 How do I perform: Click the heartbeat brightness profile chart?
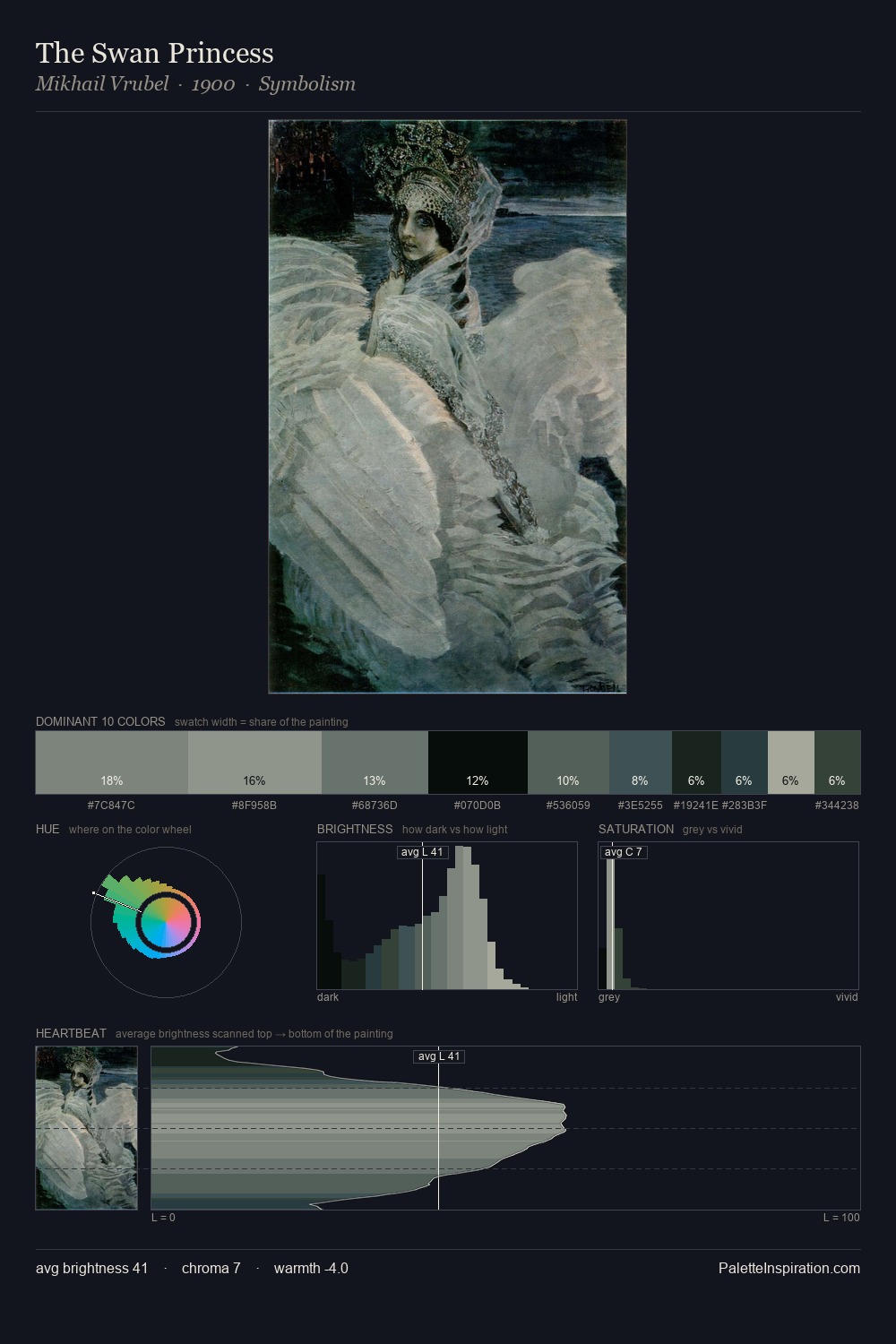click(x=505, y=1128)
